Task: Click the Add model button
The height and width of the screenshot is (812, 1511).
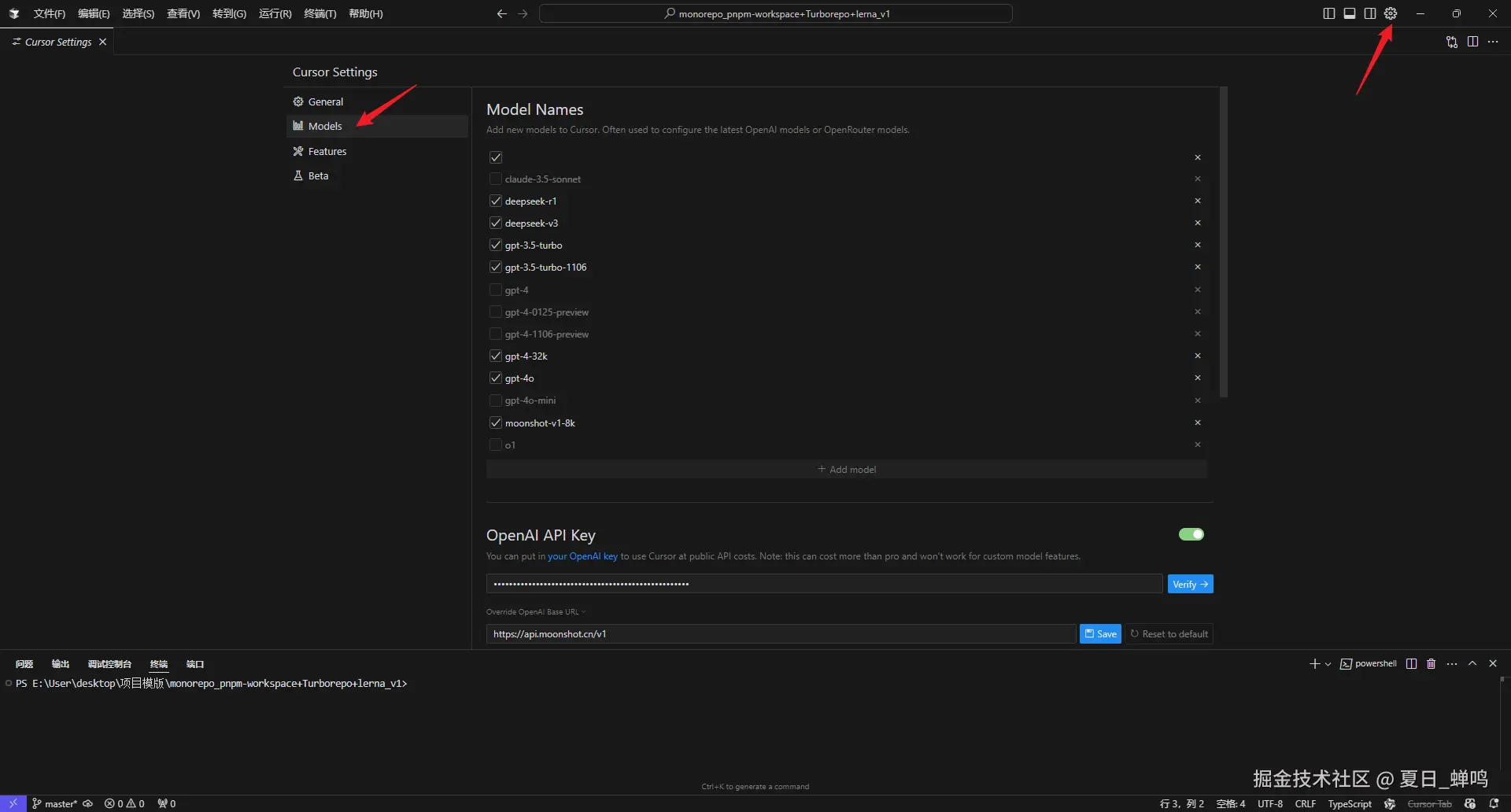Action: click(x=847, y=470)
